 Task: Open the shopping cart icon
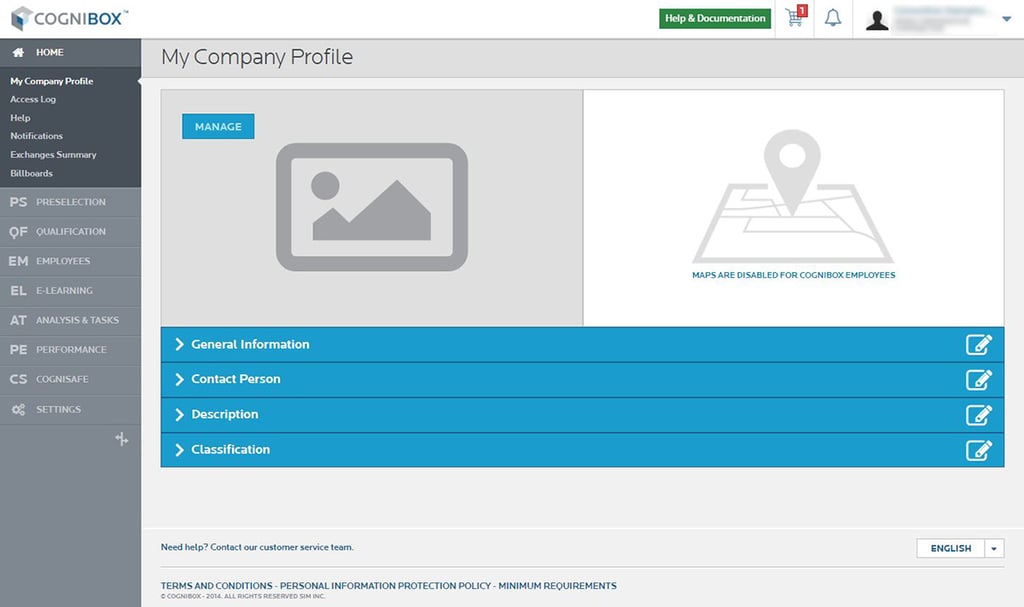[x=795, y=18]
